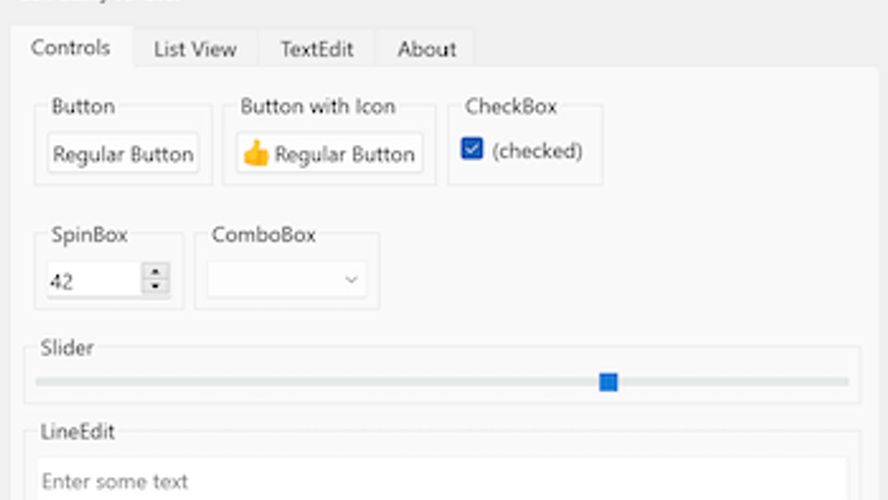Click the "Button with Icon" group title

[x=318, y=106]
